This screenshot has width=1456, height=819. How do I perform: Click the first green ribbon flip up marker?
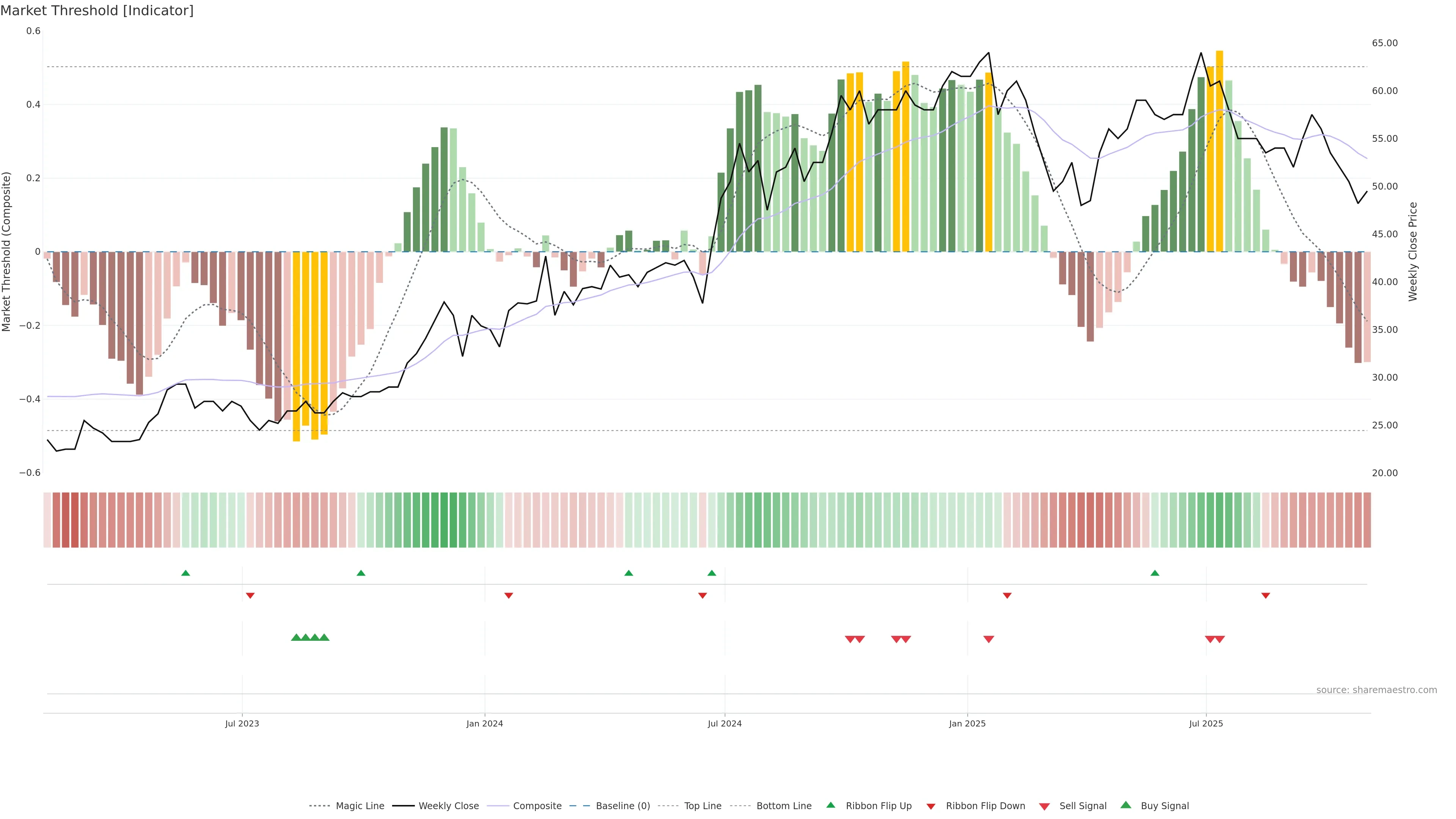[185, 573]
